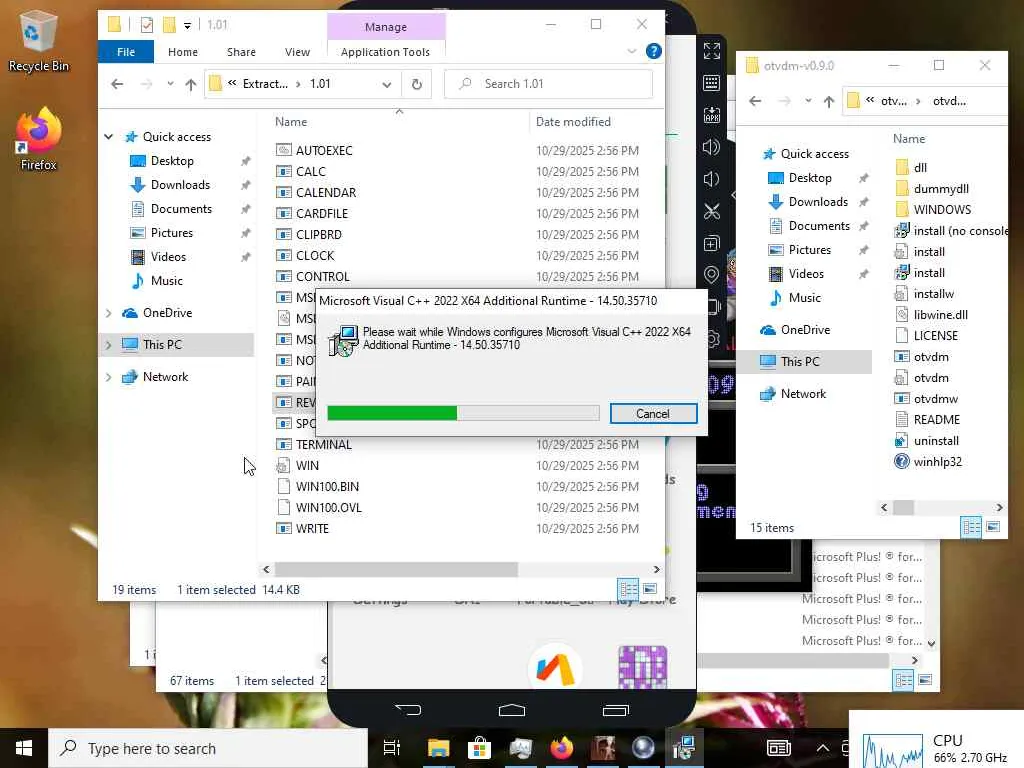The height and width of the screenshot is (768, 1024).
Task: Select the TERMINAL file
Action: point(323,445)
